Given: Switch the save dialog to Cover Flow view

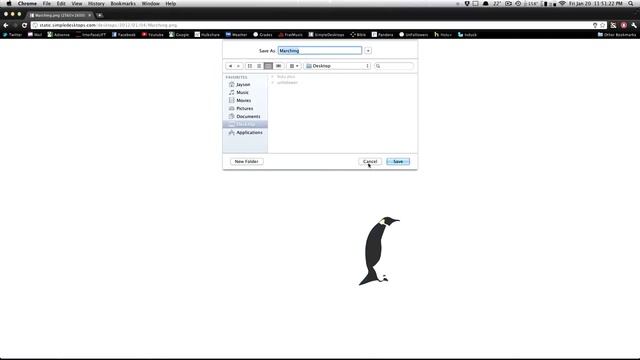Looking at the screenshot, I should tap(278, 66).
